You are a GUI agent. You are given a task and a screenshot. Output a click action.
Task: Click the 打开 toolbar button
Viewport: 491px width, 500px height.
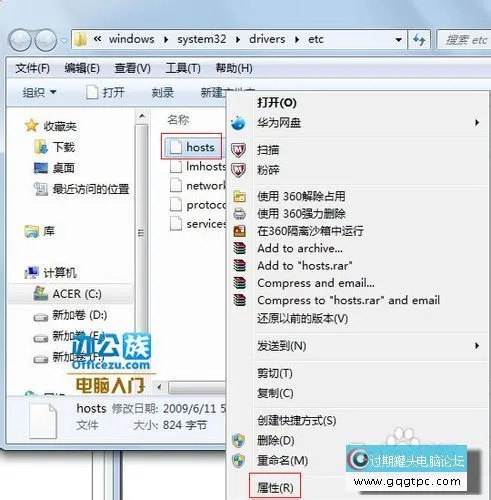pos(105,92)
